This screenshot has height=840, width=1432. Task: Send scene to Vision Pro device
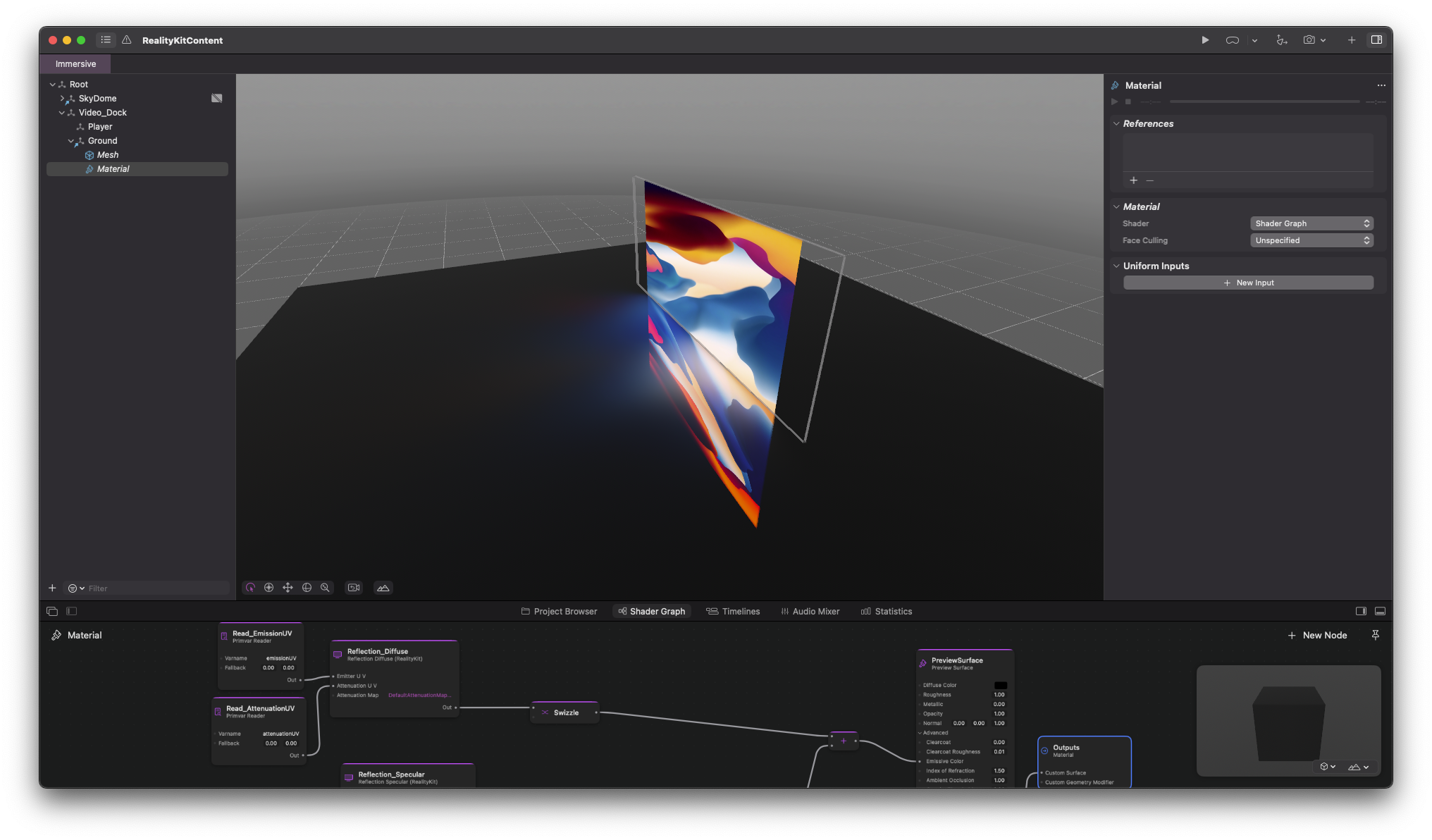1232,40
